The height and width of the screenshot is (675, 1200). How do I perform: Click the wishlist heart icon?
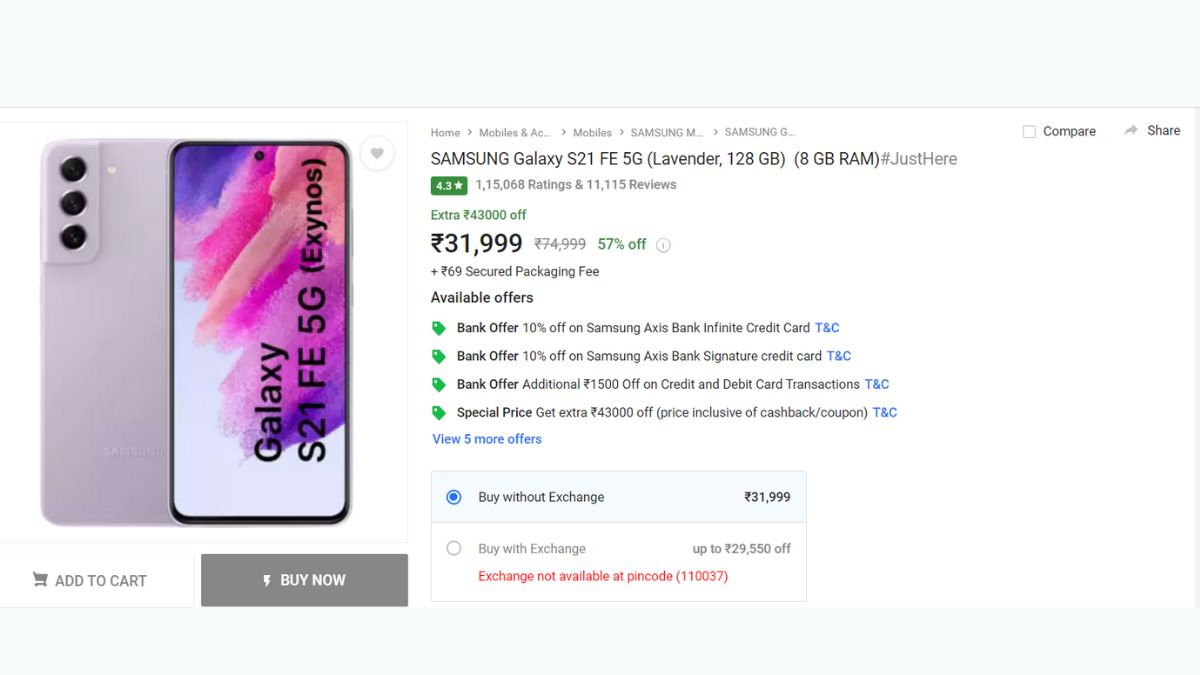coord(377,153)
